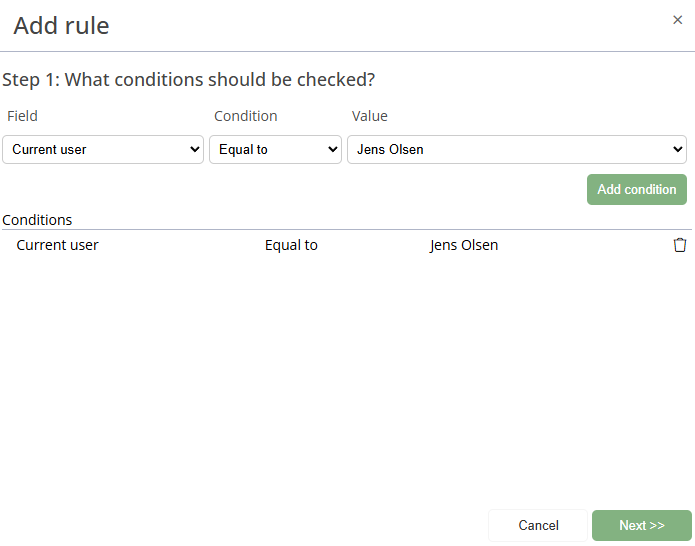
Task: Proceed with the Next >> button
Action: 641,526
